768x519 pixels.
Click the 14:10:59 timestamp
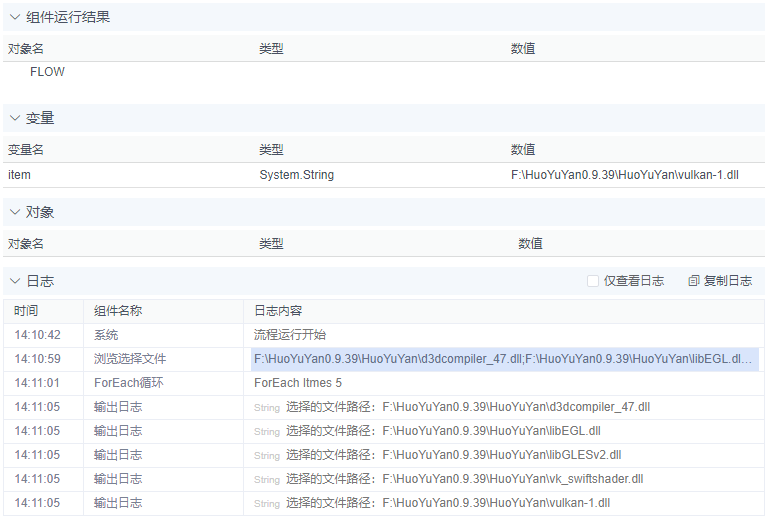[x=37, y=359]
